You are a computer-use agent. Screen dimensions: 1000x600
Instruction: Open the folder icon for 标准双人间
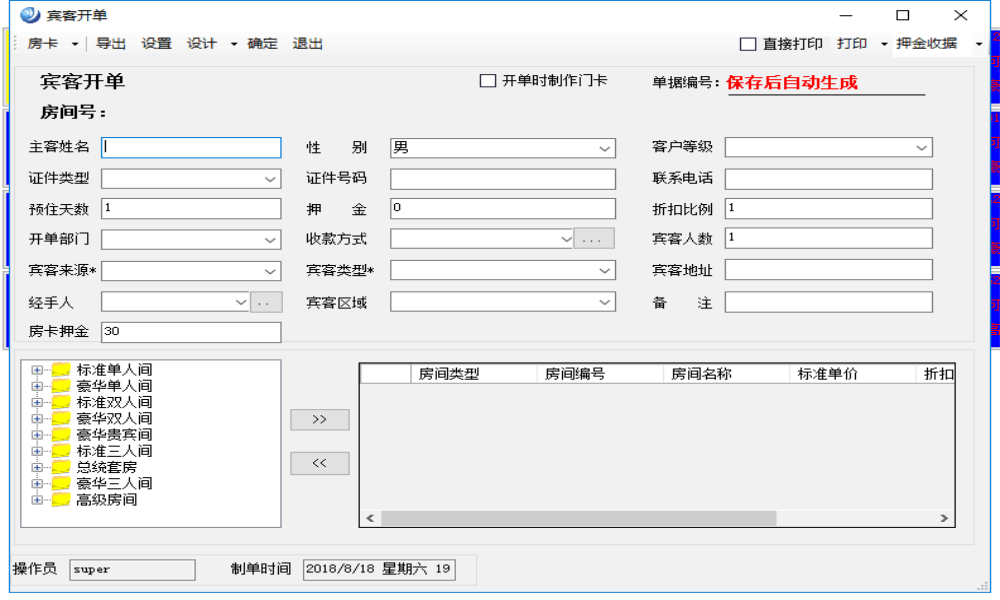coord(61,402)
